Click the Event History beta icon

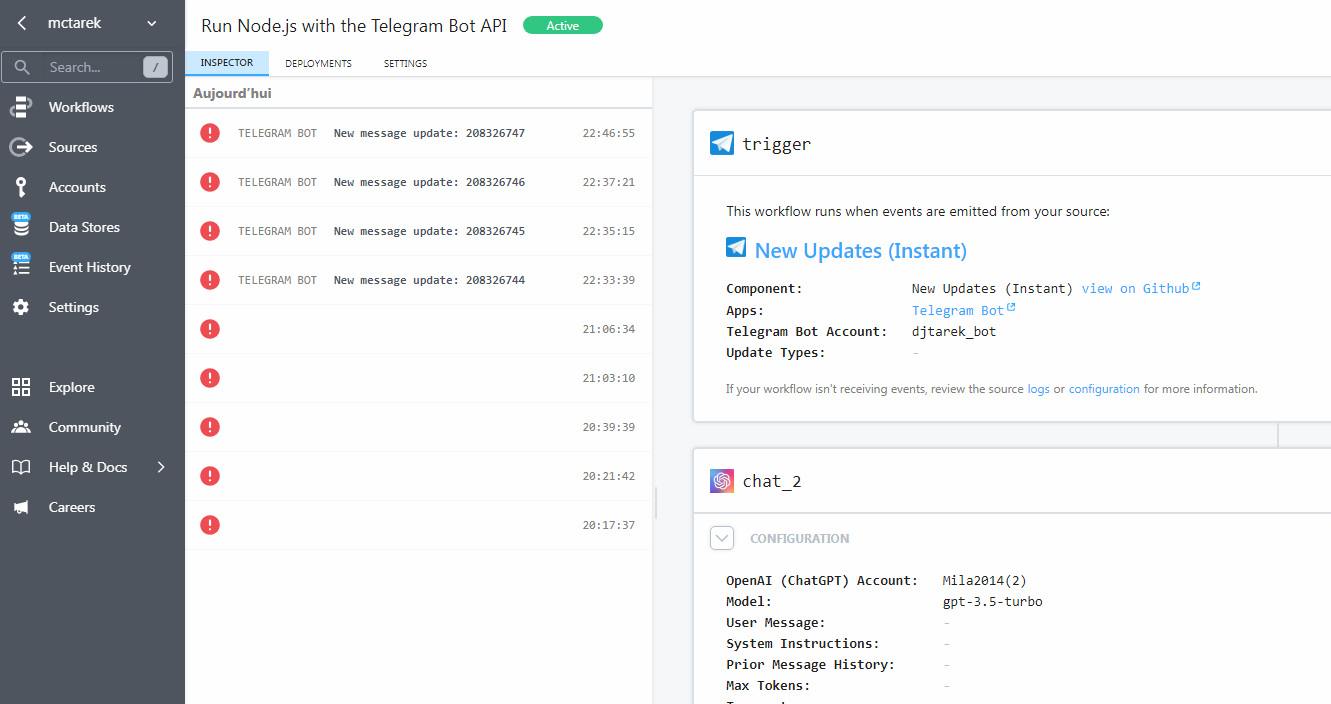click(x=21, y=266)
